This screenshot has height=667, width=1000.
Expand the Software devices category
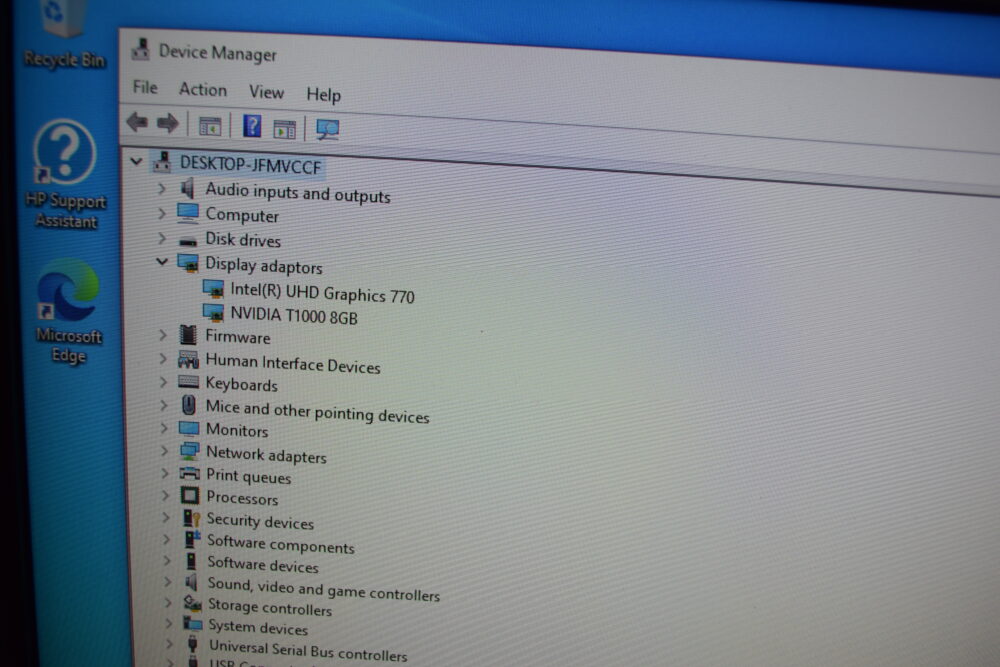[x=167, y=561]
